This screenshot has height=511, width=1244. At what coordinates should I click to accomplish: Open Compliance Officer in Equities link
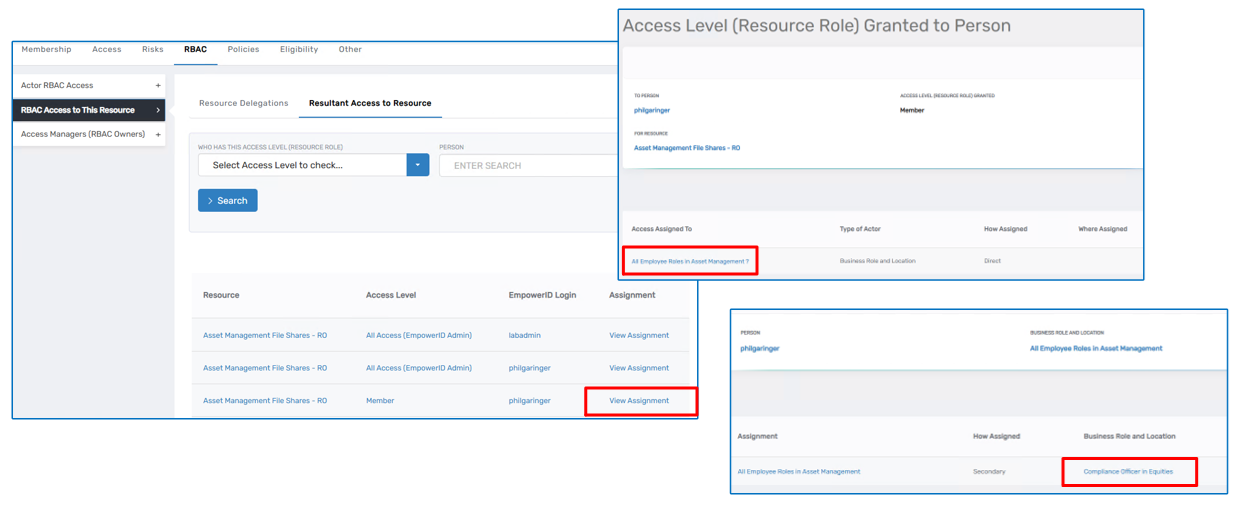click(x=1128, y=472)
